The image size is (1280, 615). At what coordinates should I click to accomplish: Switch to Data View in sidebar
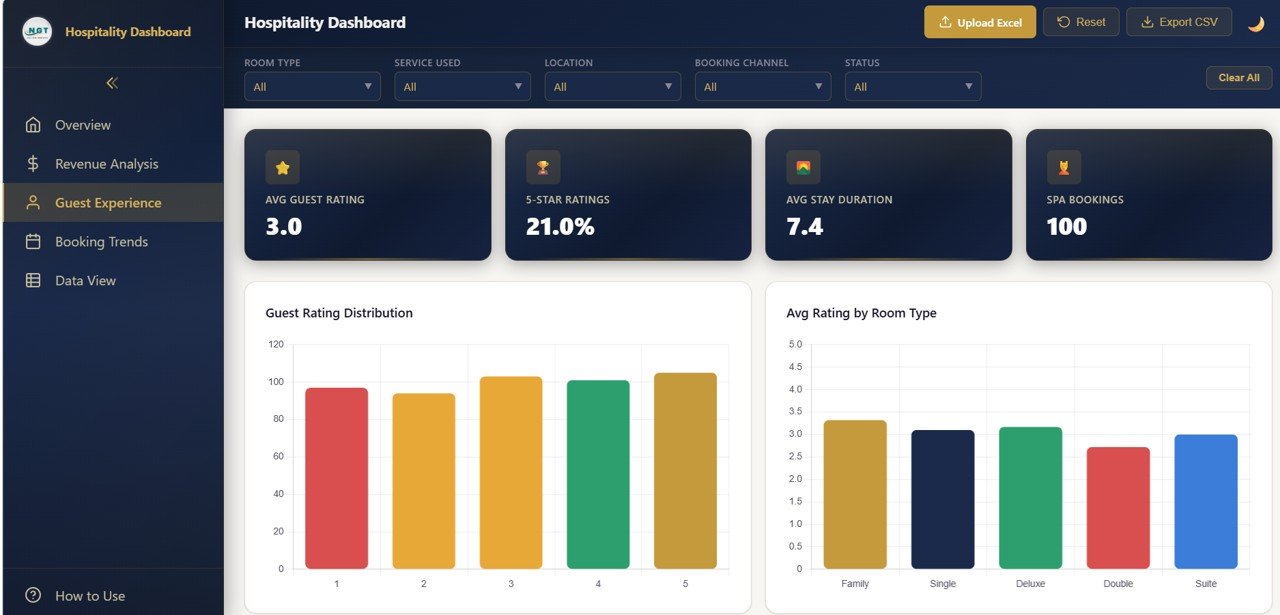coord(85,281)
